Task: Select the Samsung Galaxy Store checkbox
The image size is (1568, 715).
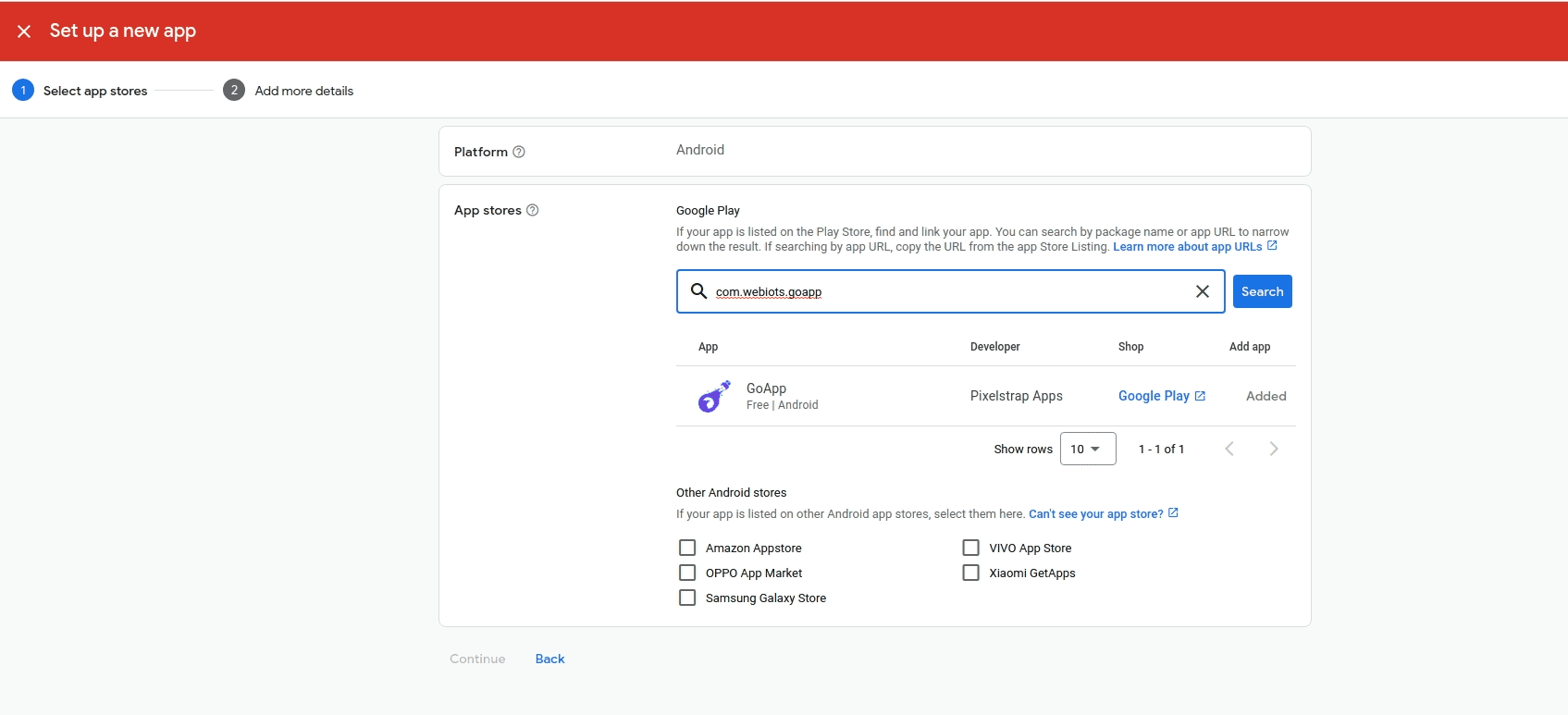Action: (x=687, y=598)
